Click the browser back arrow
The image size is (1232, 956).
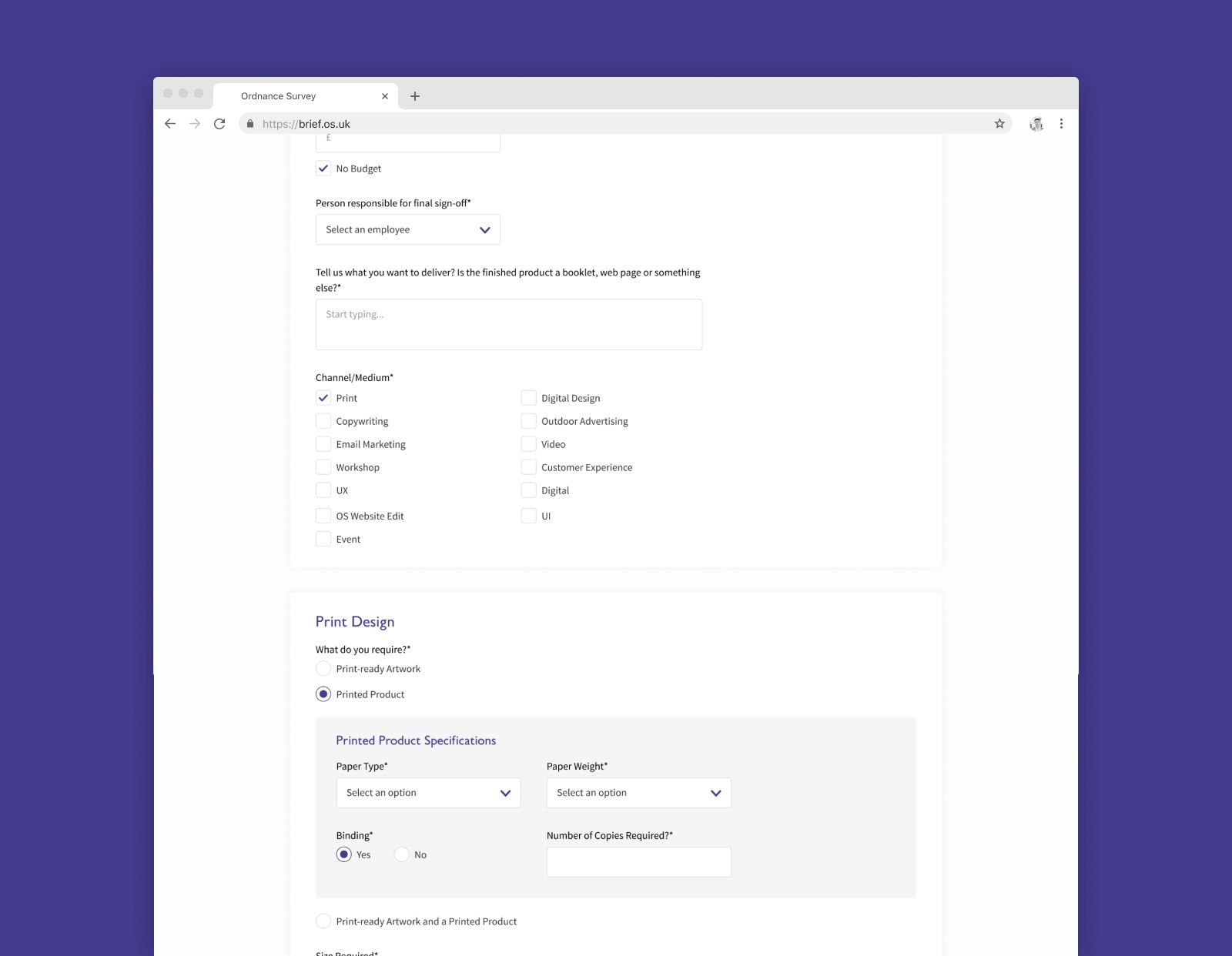(170, 124)
